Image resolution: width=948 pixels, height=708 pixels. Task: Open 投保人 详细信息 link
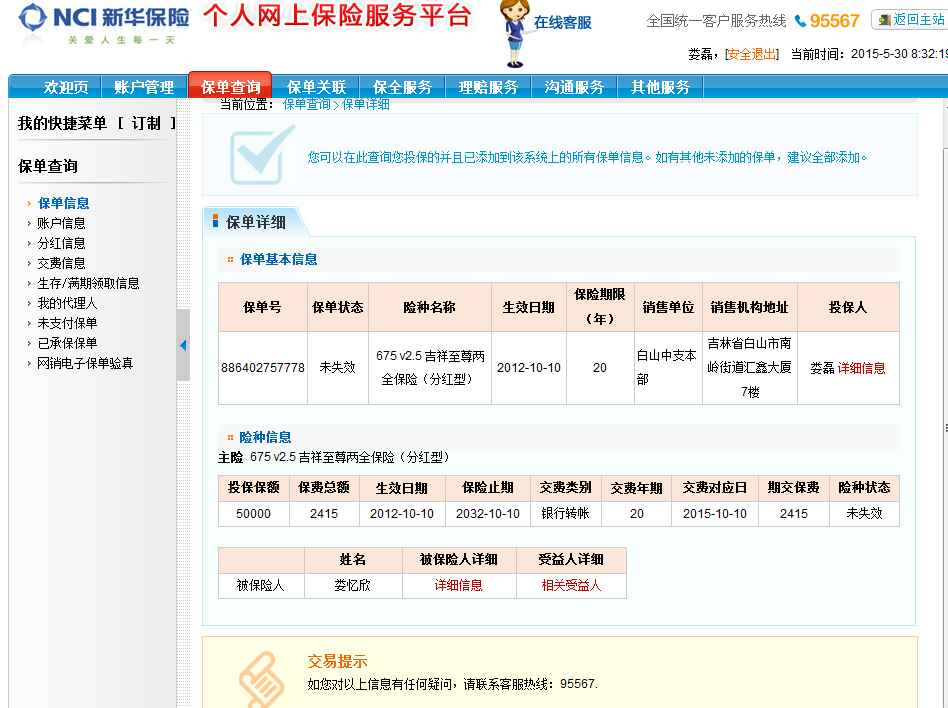(x=861, y=368)
